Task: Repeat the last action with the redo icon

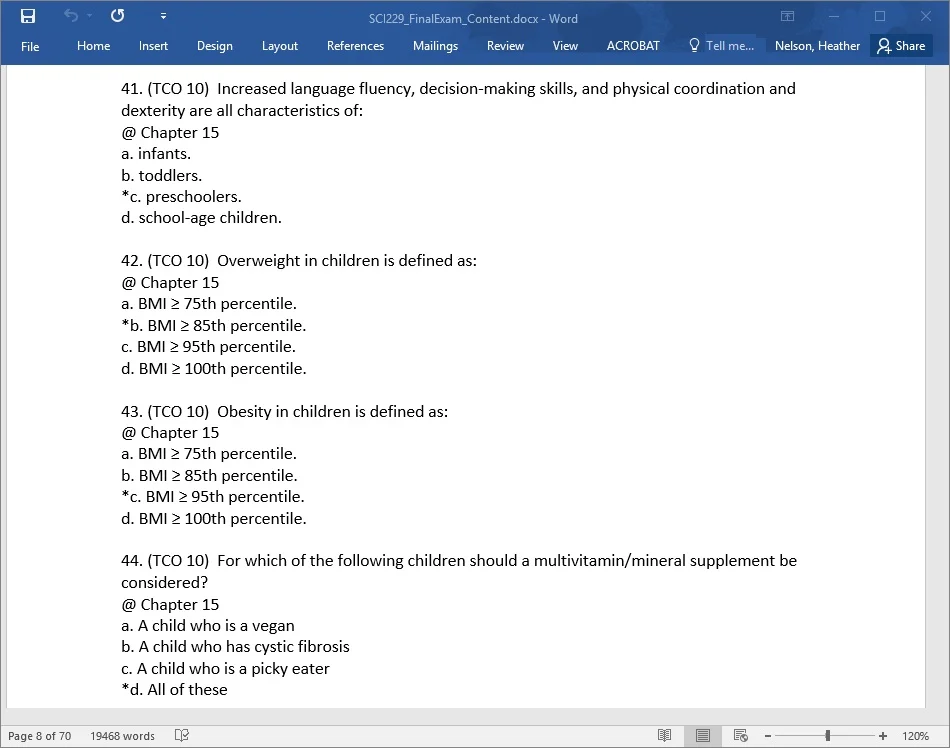Action: [x=118, y=16]
